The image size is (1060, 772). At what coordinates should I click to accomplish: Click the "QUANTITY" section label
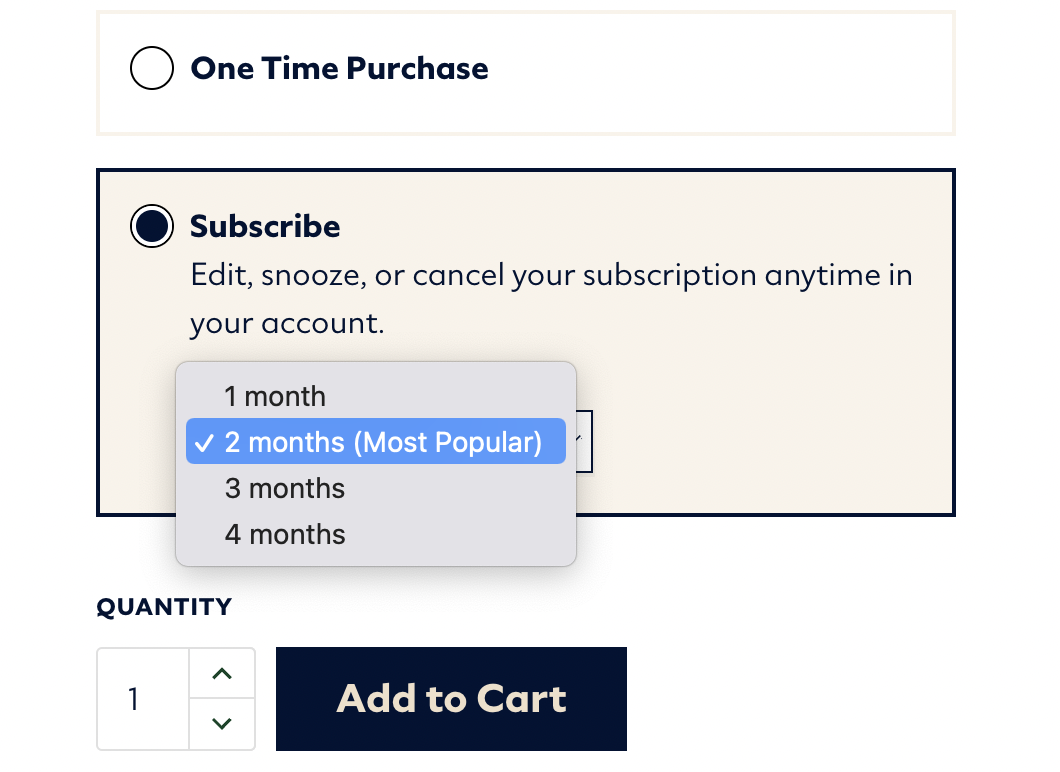pos(163,606)
